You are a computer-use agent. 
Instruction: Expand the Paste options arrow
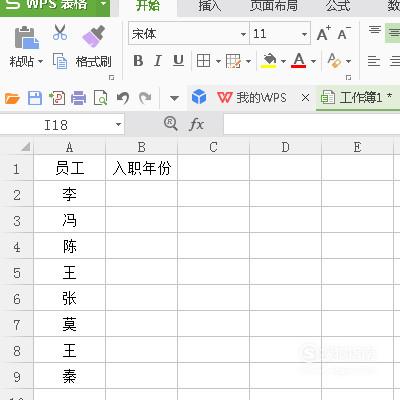(40, 62)
